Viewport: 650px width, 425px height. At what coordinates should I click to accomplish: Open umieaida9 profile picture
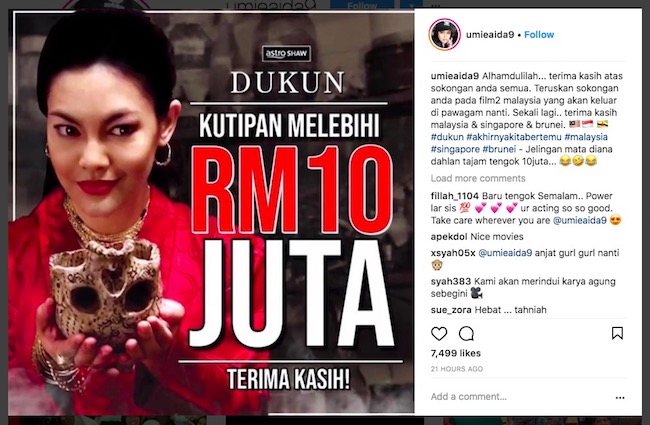pos(444,34)
